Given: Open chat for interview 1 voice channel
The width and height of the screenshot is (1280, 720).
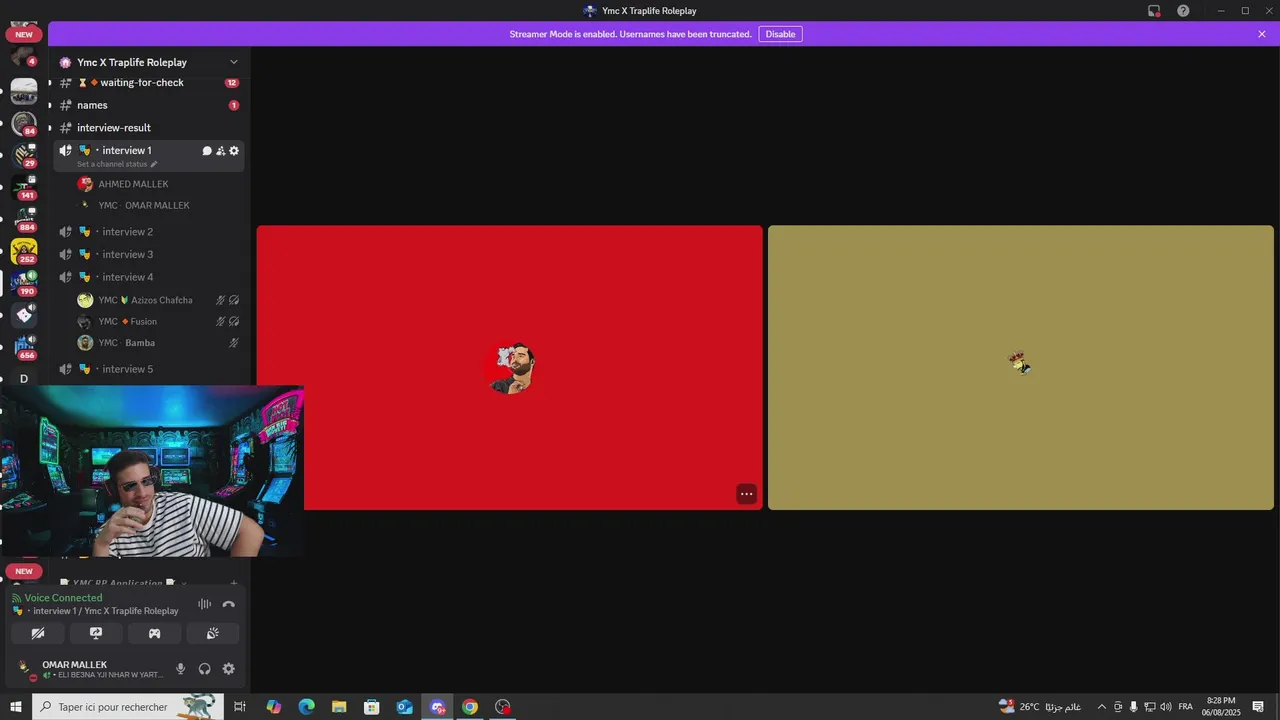Looking at the screenshot, I should [x=207, y=151].
